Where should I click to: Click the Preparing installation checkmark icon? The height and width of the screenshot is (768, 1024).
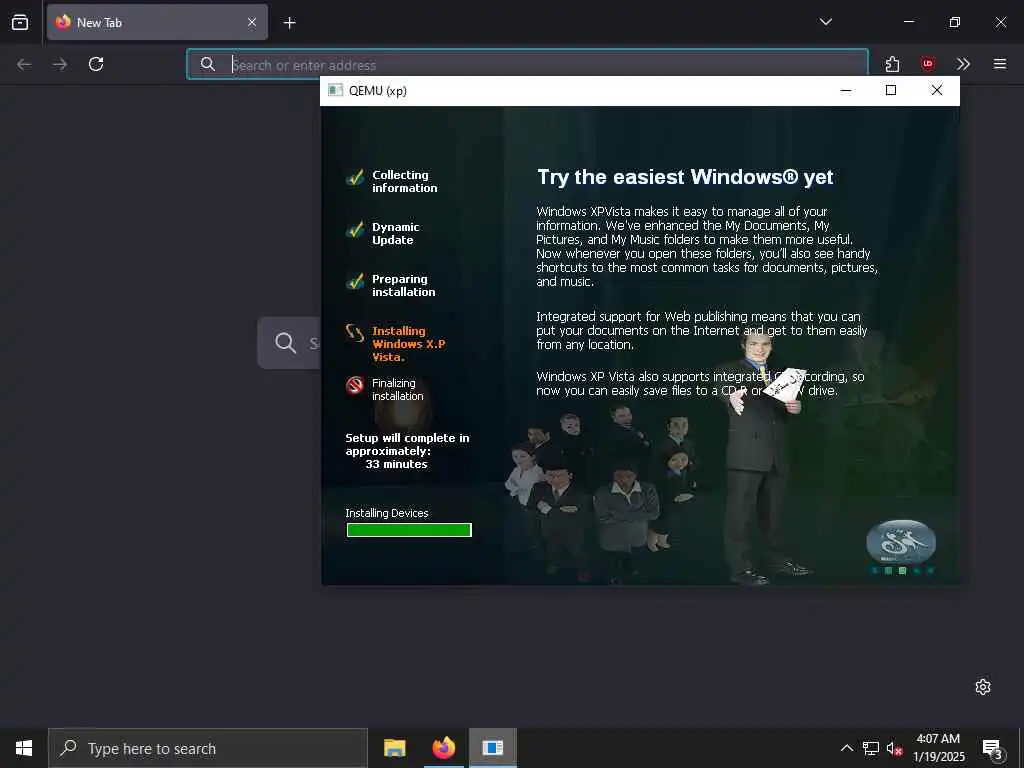355,281
